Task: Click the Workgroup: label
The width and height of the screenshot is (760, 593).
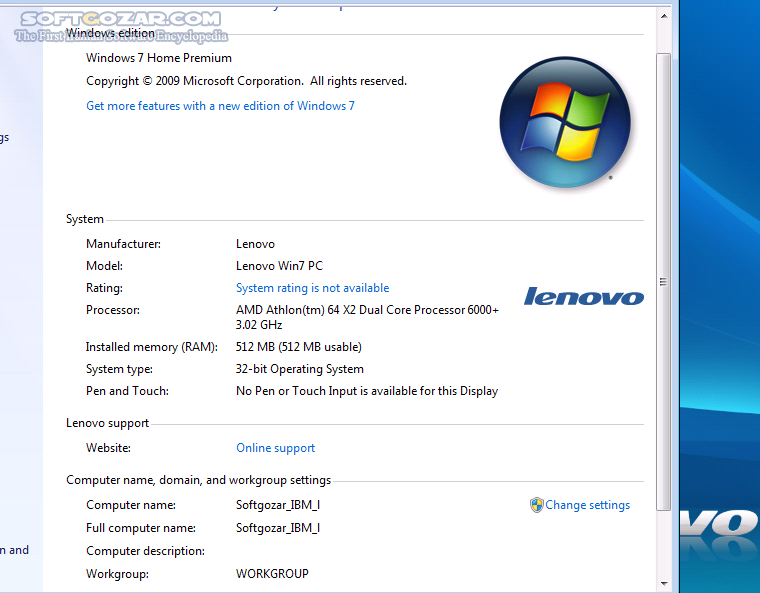Action: pyautogui.click(x=117, y=574)
